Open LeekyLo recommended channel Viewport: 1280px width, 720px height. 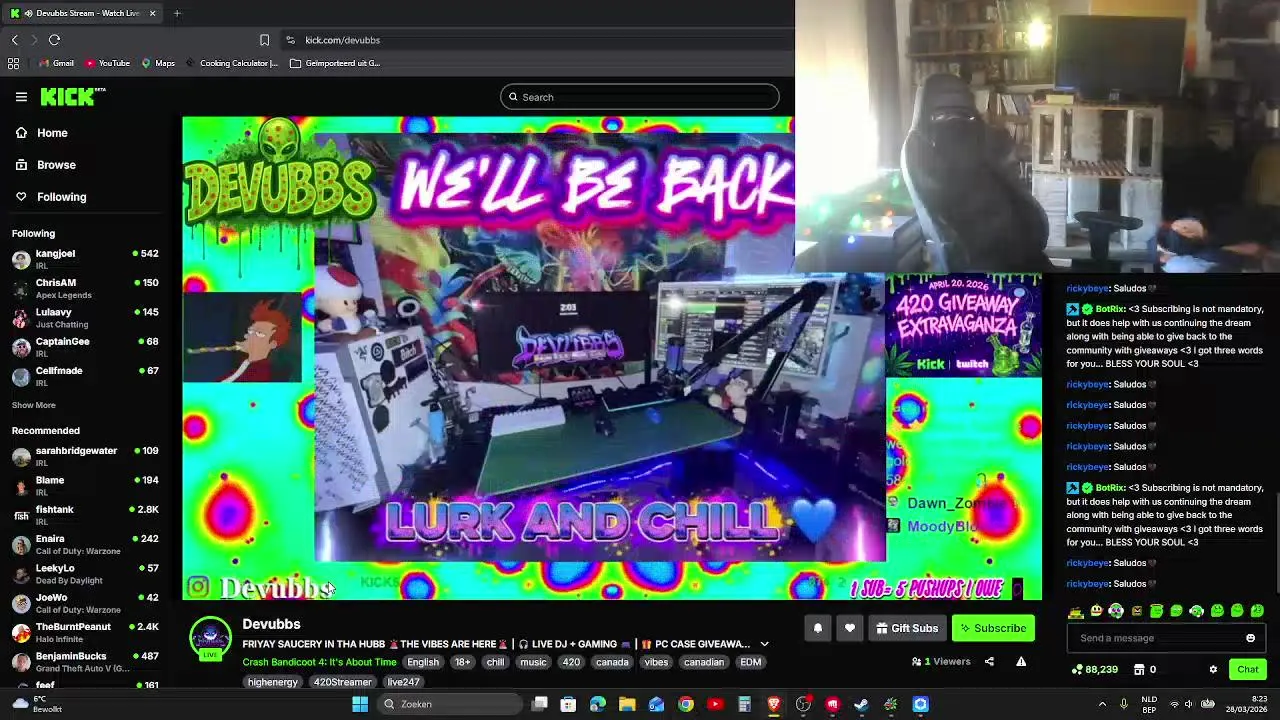point(86,574)
